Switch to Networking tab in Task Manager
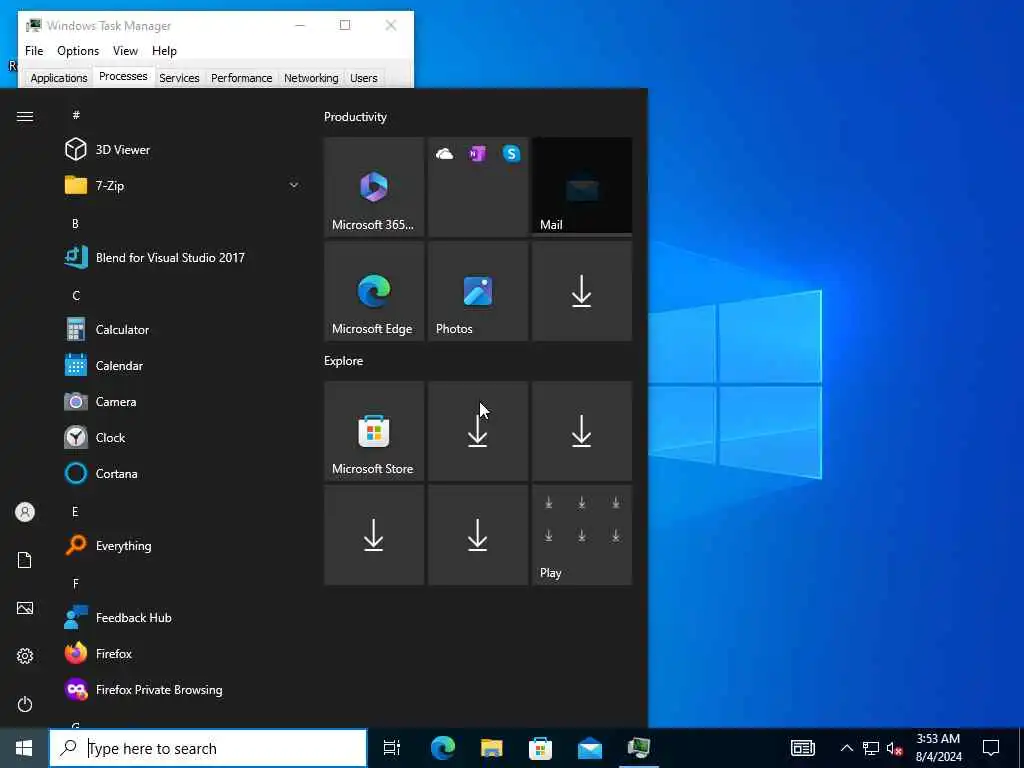This screenshot has width=1024, height=768. tap(311, 78)
